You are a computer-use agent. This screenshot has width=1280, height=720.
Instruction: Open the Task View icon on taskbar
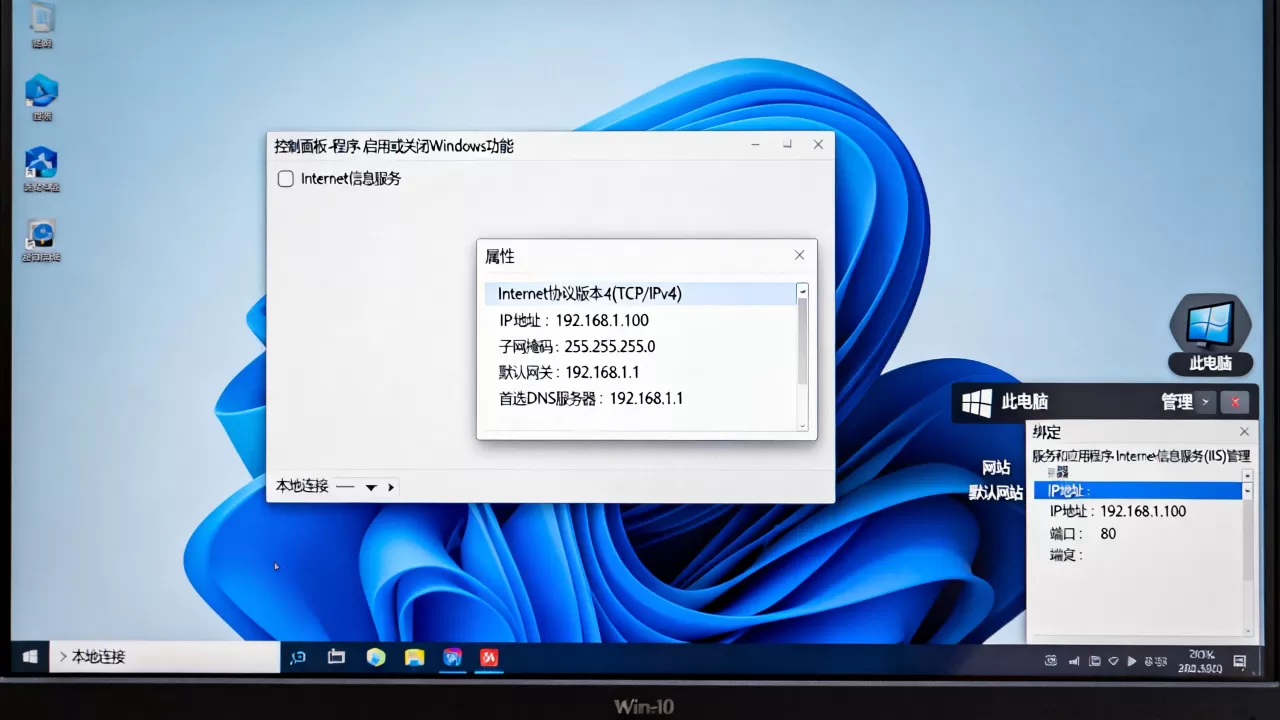pos(336,657)
